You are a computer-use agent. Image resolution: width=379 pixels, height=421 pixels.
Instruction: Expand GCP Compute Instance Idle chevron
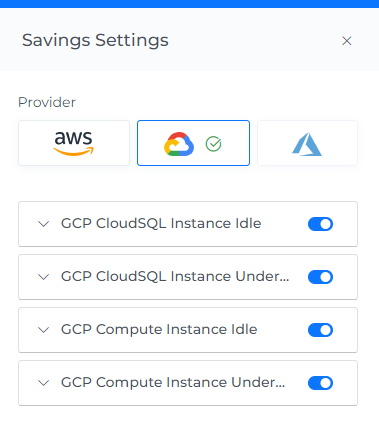pyautogui.click(x=44, y=330)
